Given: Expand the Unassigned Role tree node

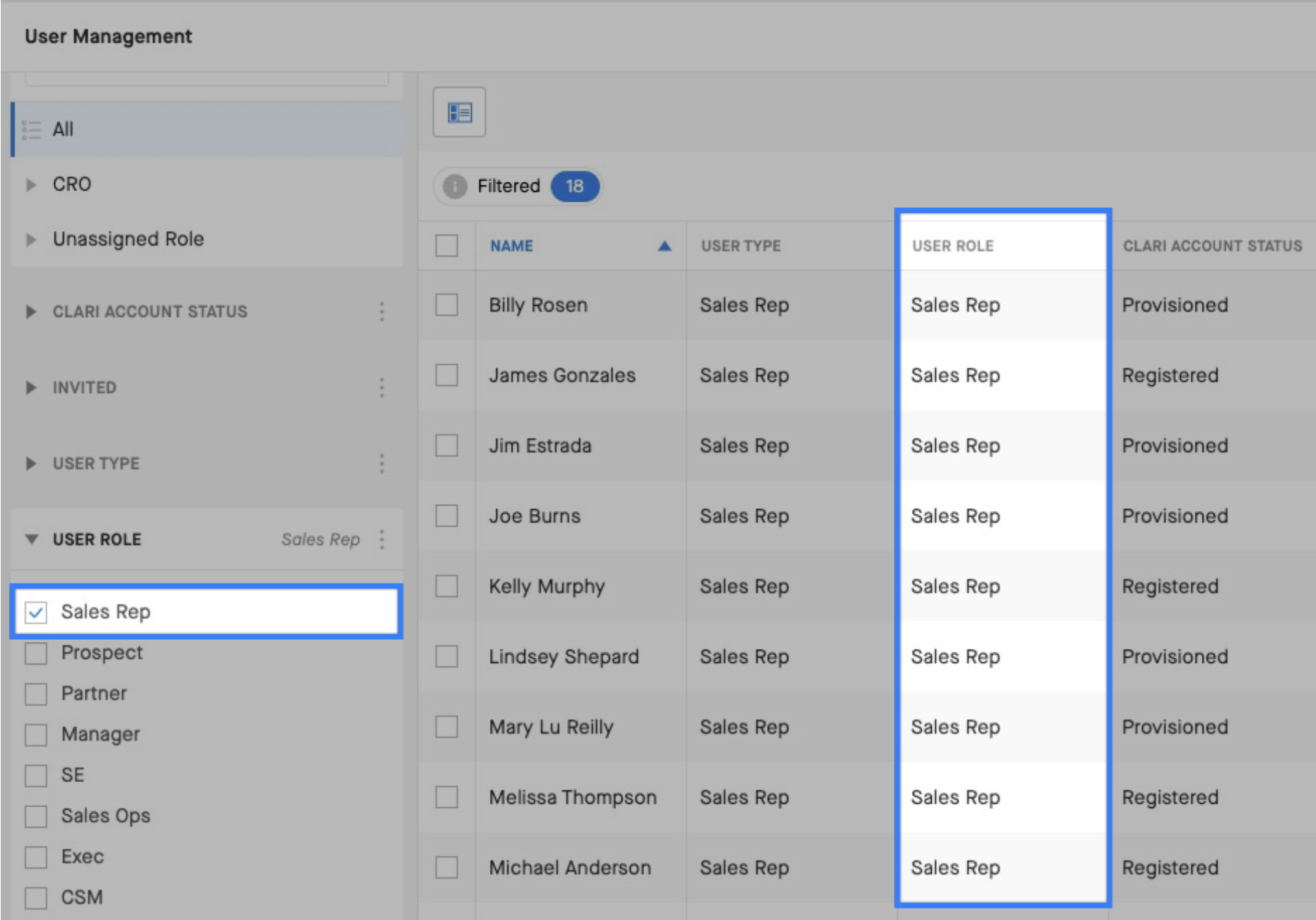Looking at the screenshot, I should coord(31,239).
